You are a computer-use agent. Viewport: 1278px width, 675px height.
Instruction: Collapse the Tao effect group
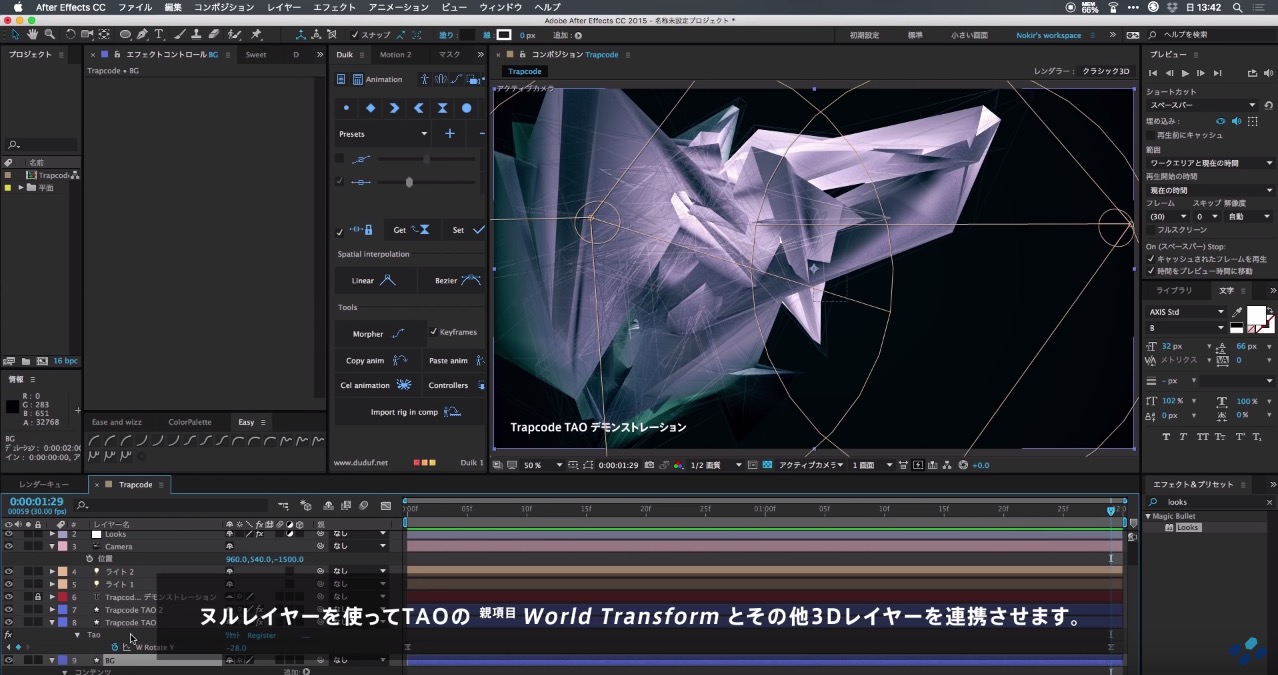coord(78,635)
